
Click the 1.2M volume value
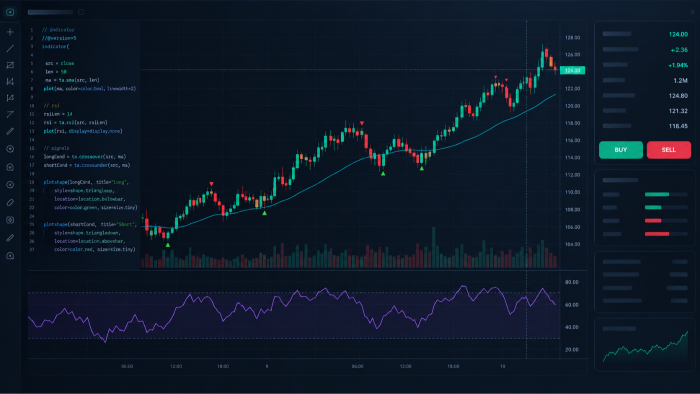click(x=680, y=81)
